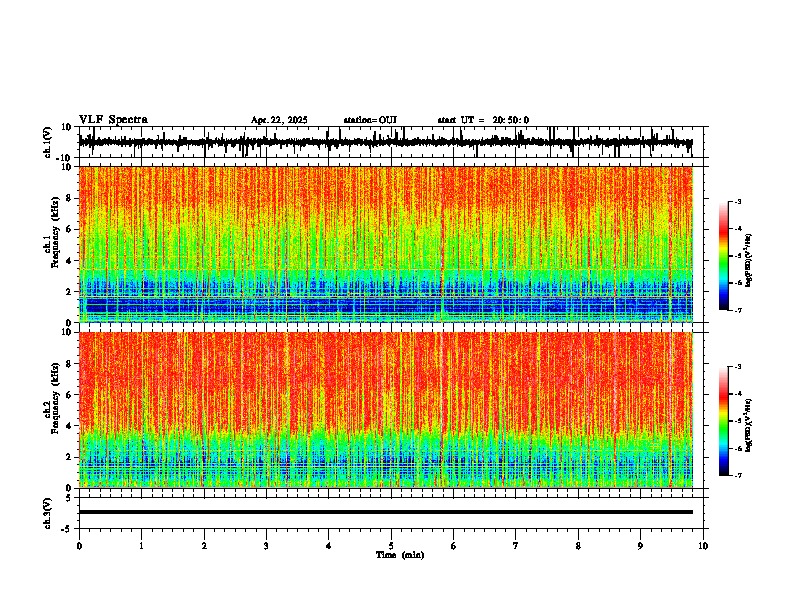Click the "8" kHz tick on ch.1 spectrogram

click(70, 198)
